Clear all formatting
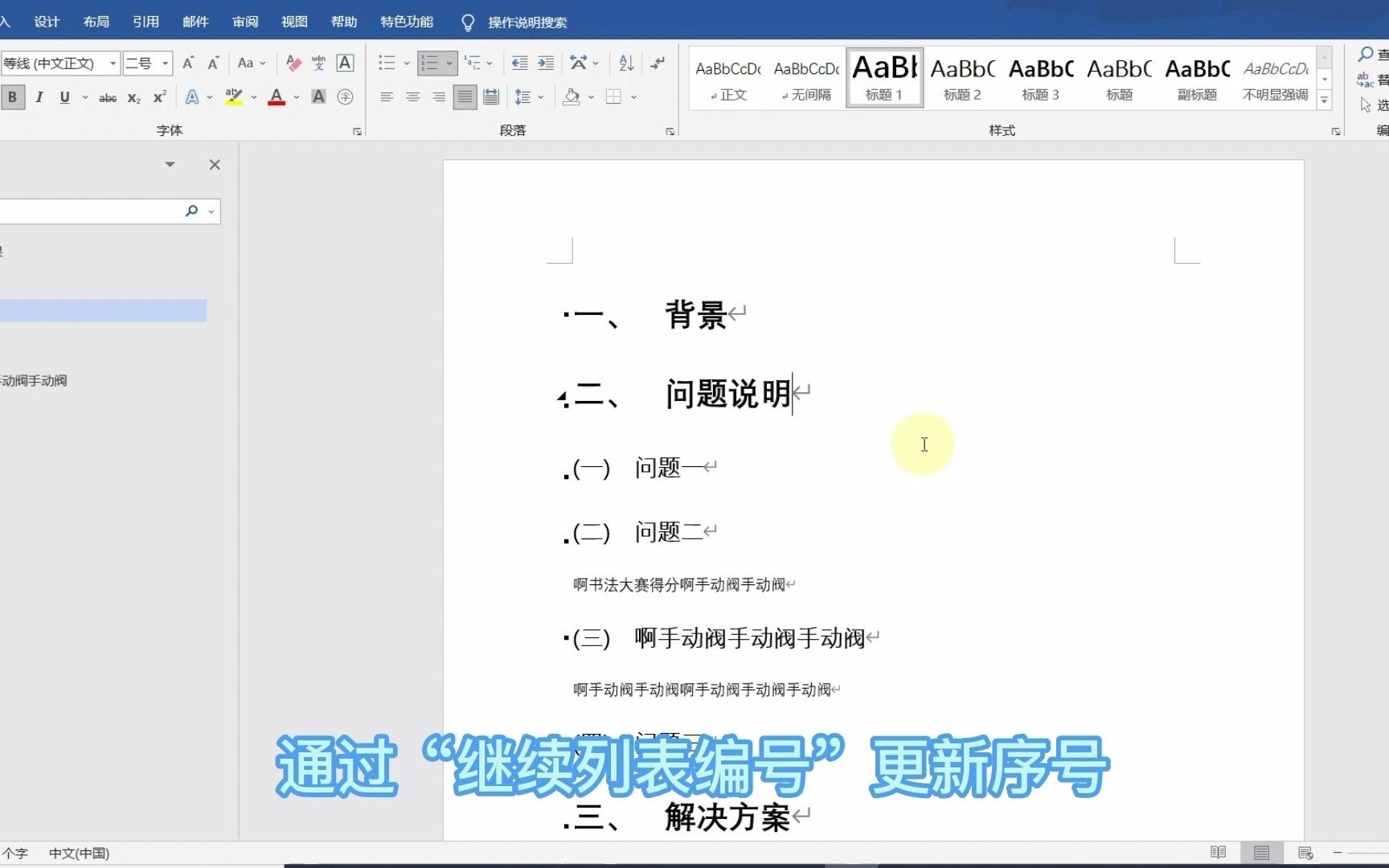 point(293,63)
